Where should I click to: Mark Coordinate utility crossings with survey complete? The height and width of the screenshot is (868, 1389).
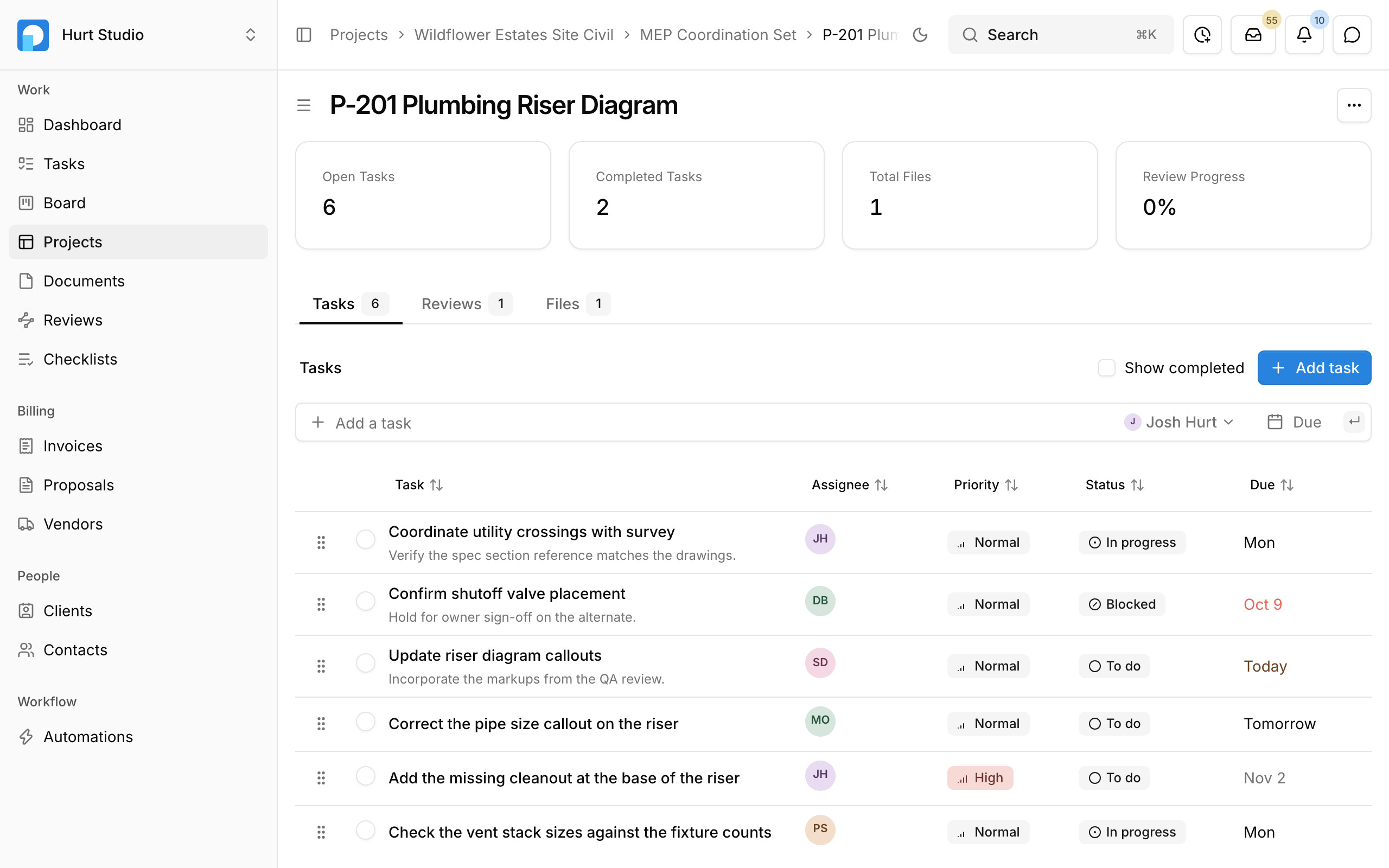(x=366, y=539)
